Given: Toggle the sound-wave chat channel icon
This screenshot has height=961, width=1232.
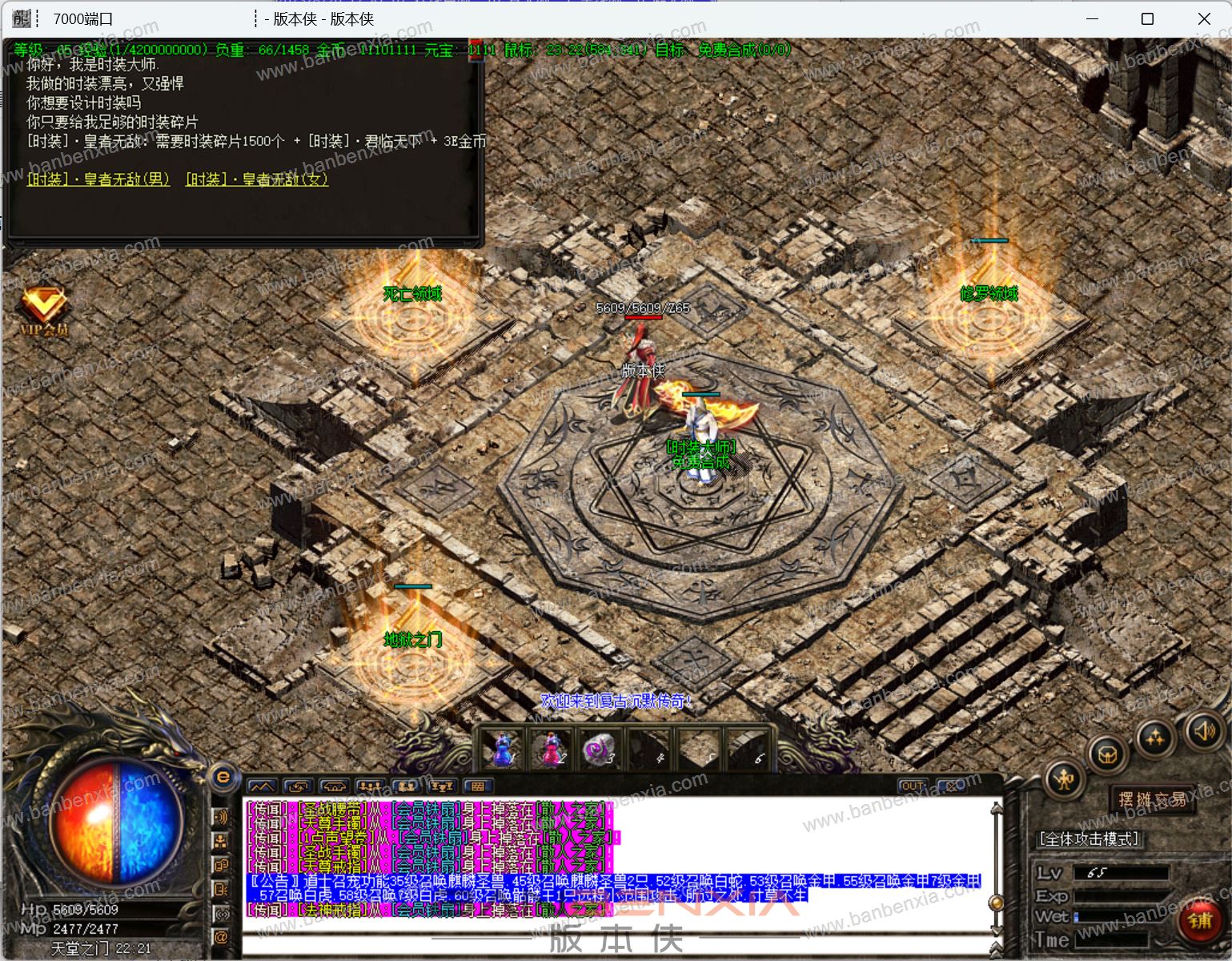Looking at the screenshot, I should pyautogui.click(x=221, y=817).
